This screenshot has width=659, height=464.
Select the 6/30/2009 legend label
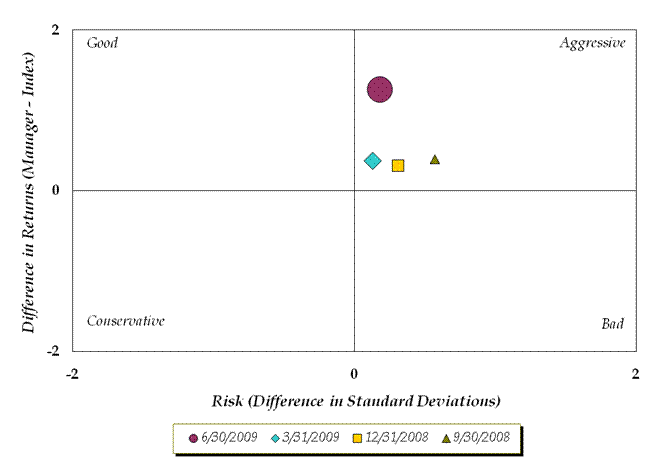pos(229,438)
